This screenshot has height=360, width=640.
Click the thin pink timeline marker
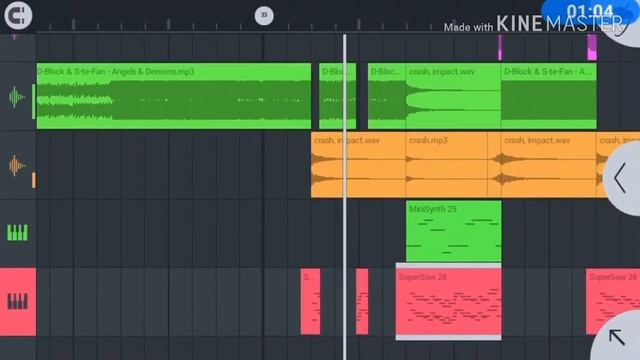pos(500,48)
